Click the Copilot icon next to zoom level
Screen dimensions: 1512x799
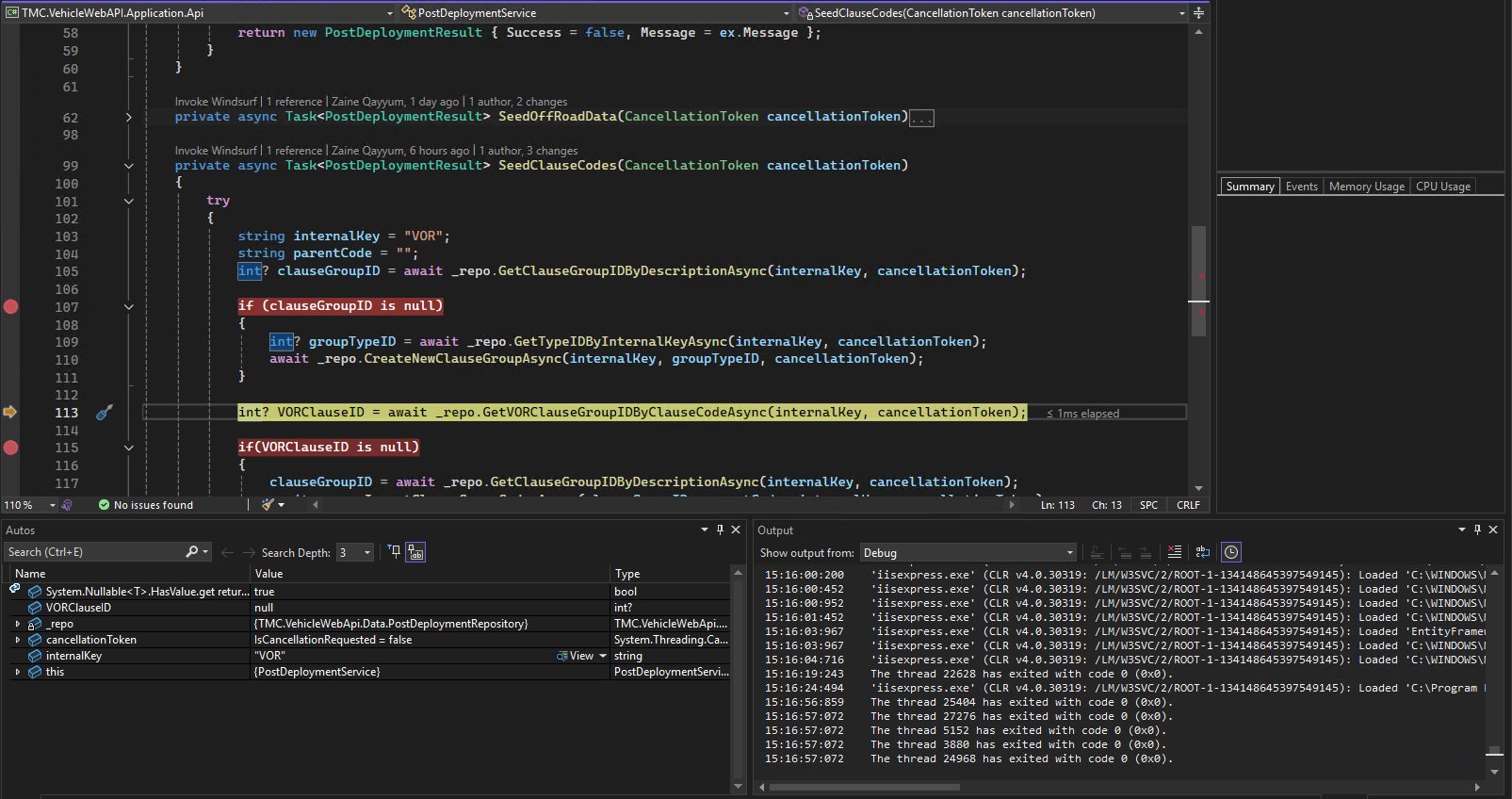(67, 505)
